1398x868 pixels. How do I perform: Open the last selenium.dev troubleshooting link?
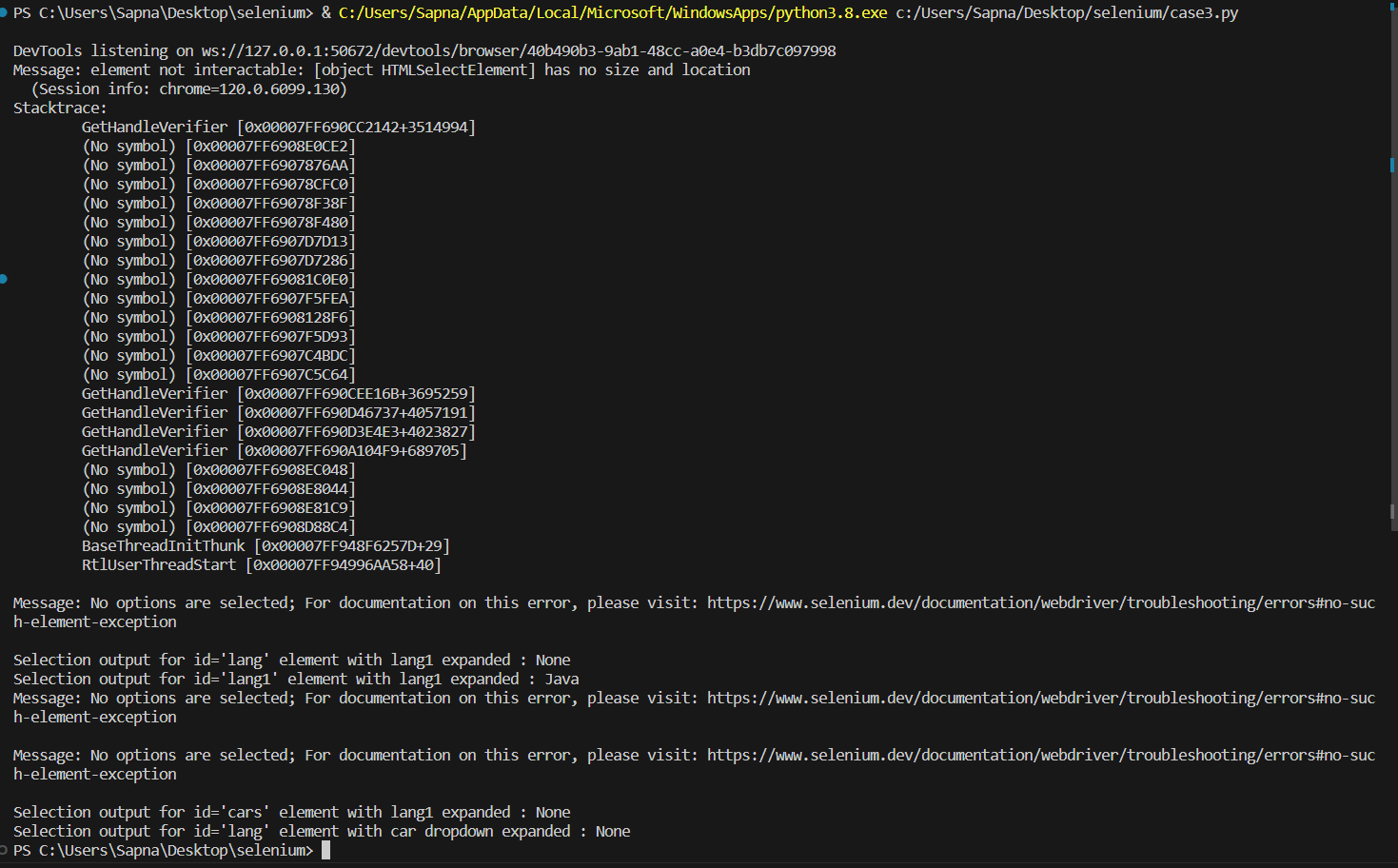pos(1037,755)
